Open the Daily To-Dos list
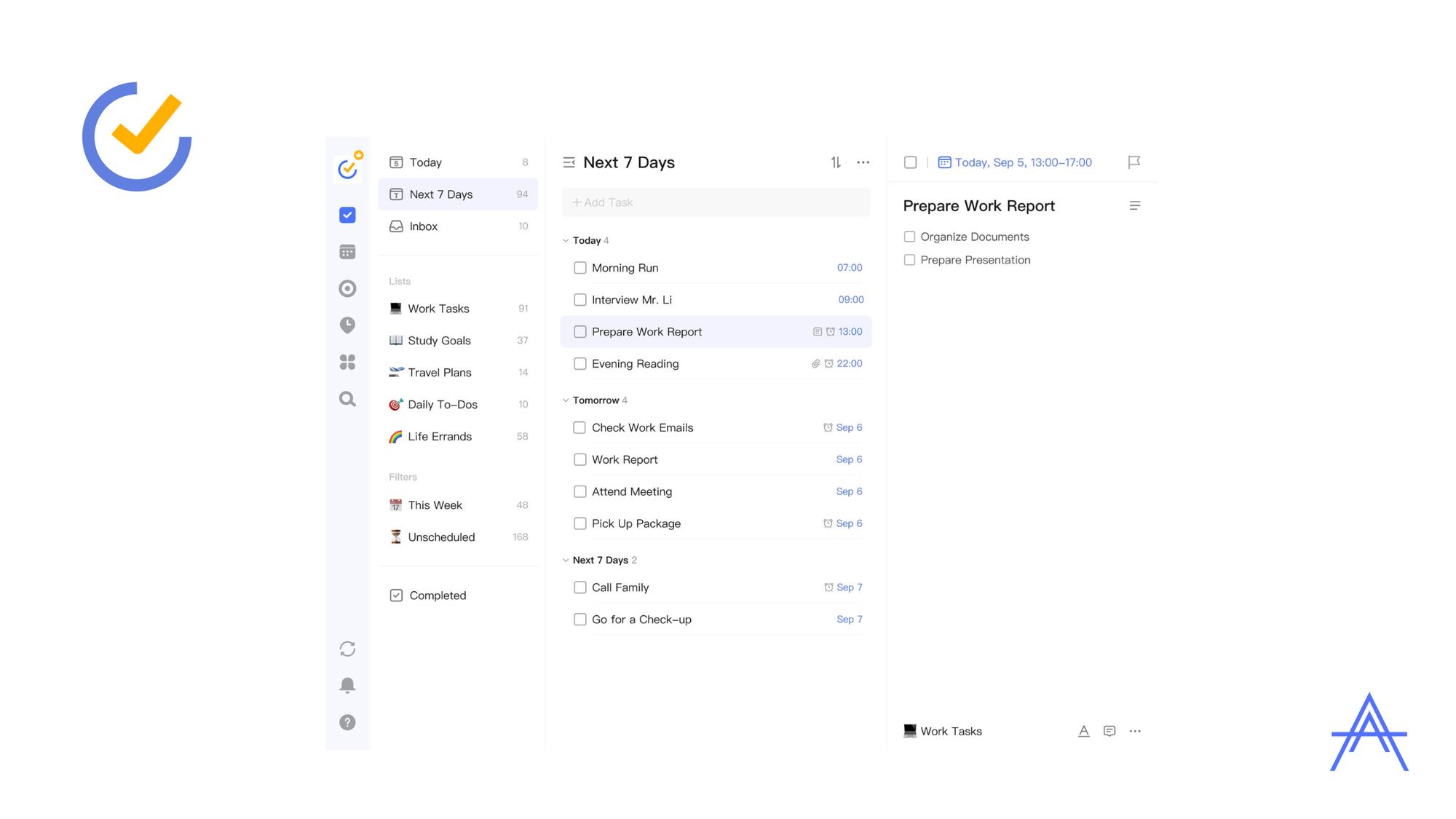The height and width of the screenshot is (819, 1456). click(458, 405)
